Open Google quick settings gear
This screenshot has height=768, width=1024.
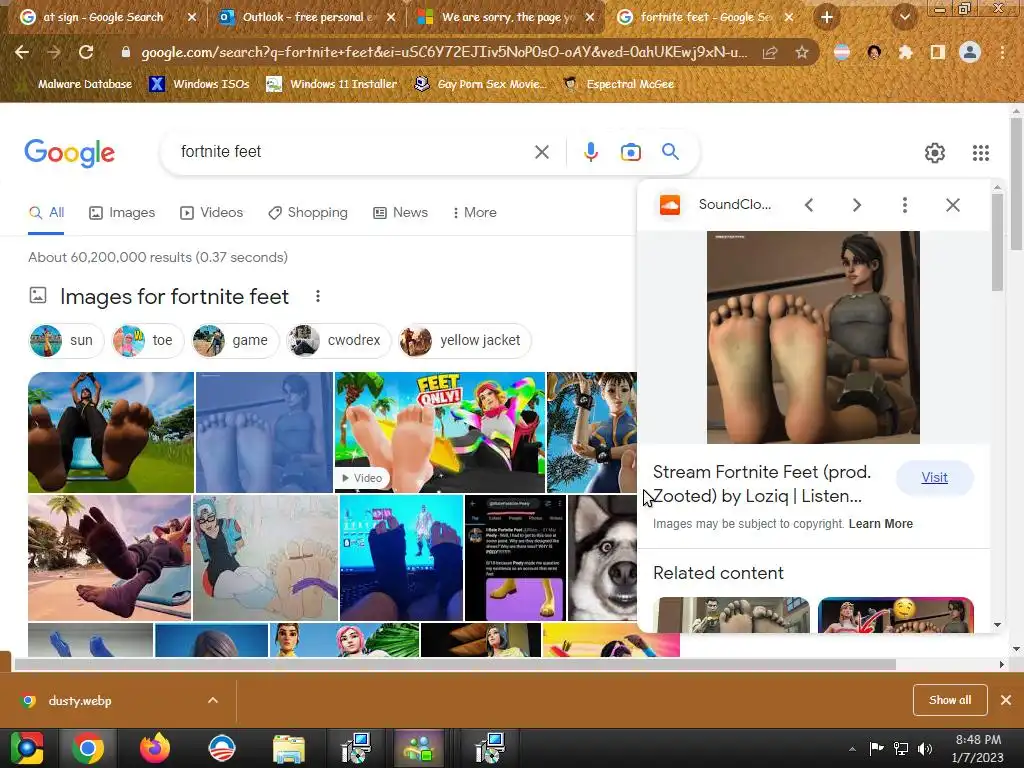coord(935,153)
